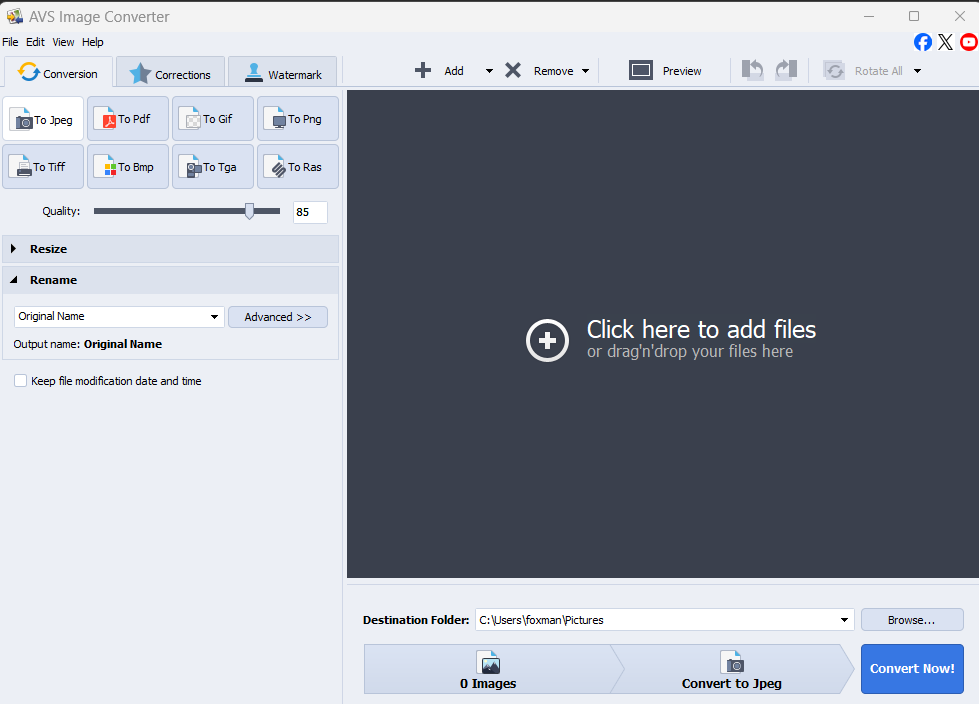The width and height of the screenshot is (979, 704).
Task: Click the rotate left icon
Action: pos(752,69)
